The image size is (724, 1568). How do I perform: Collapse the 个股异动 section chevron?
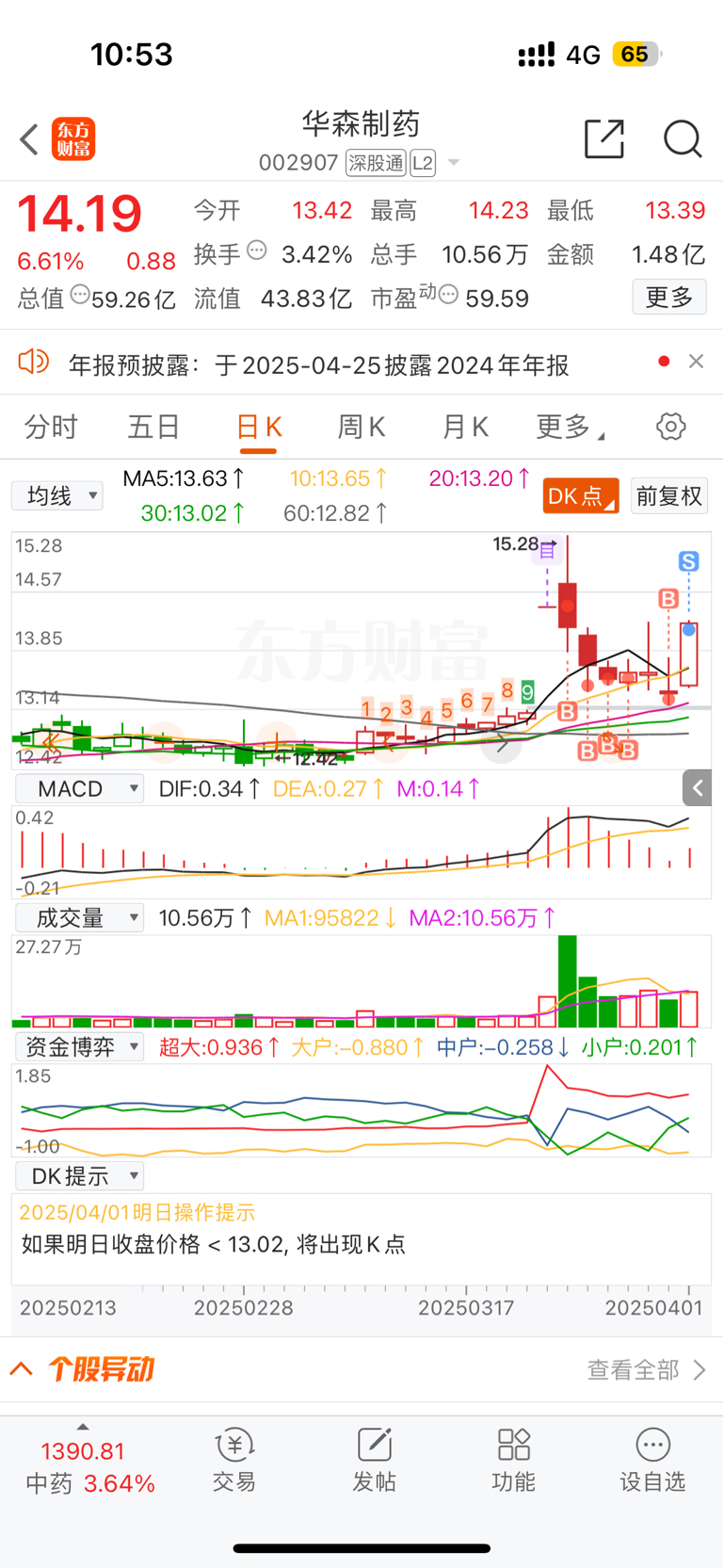pyautogui.click(x=22, y=1368)
